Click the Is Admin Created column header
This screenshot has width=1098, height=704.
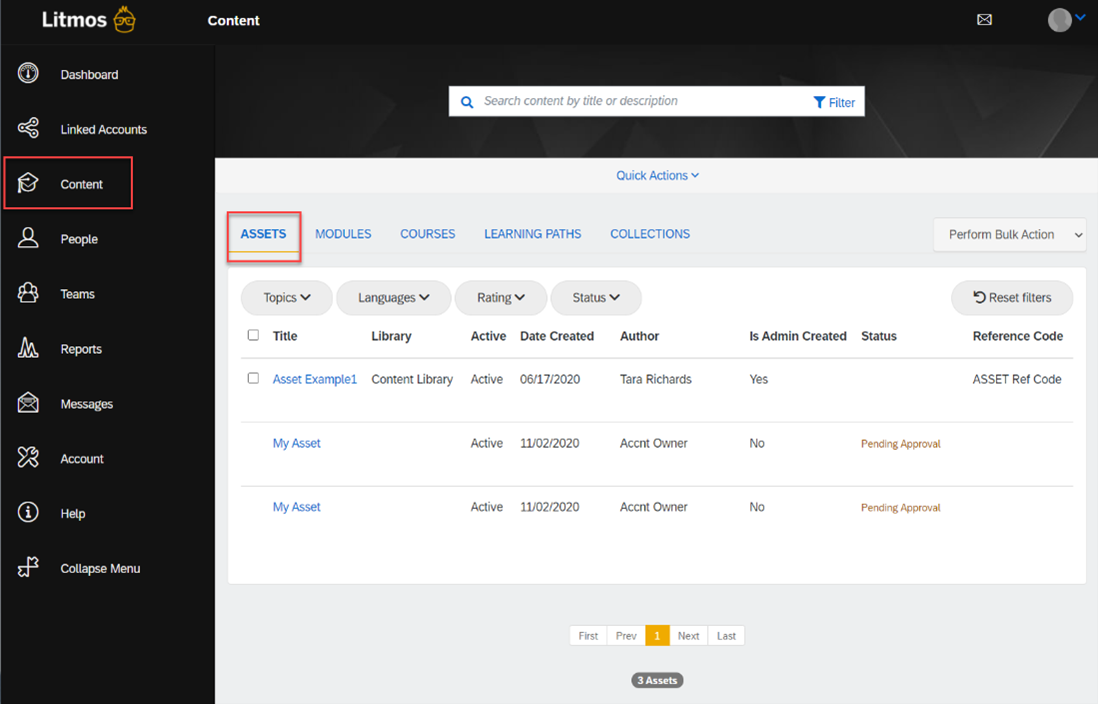798,336
